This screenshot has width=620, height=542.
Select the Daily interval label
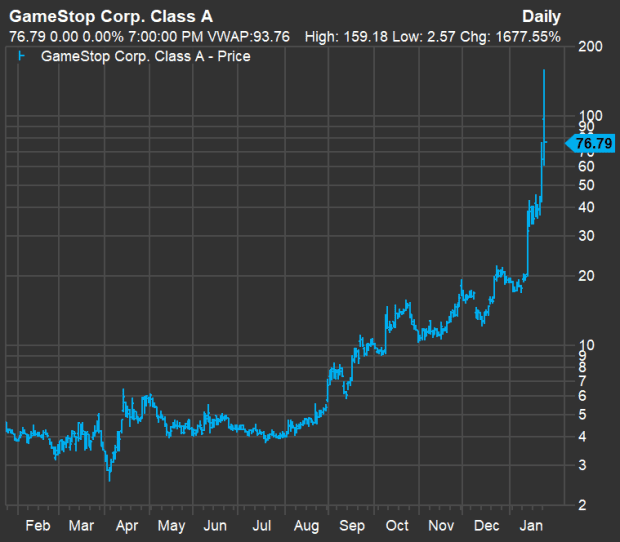point(541,17)
